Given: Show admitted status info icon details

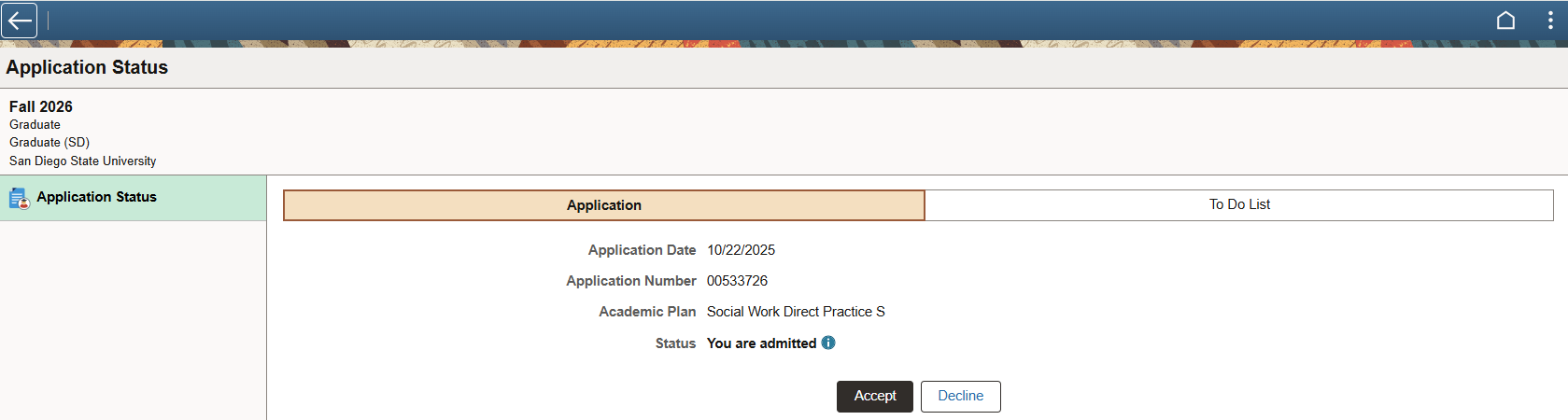Looking at the screenshot, I should pyautogui.click(x=828, y=343).
